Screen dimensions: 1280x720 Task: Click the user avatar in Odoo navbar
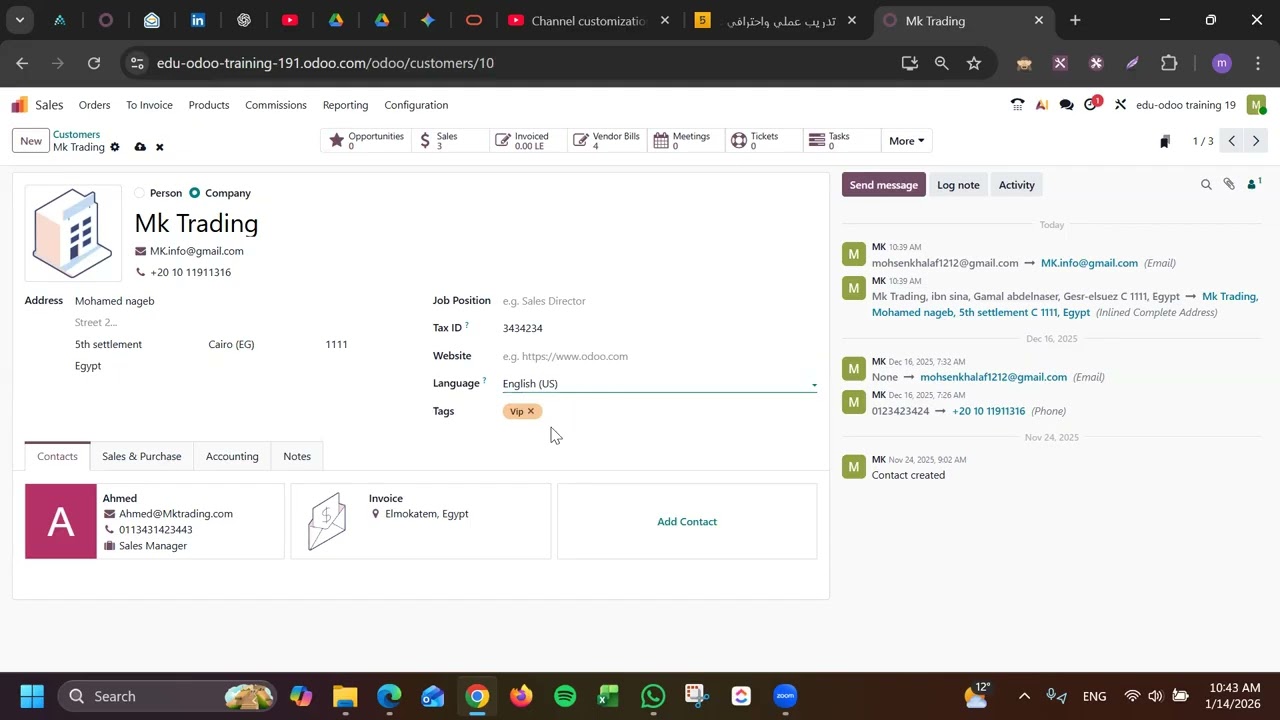(x=1257, y=105)
